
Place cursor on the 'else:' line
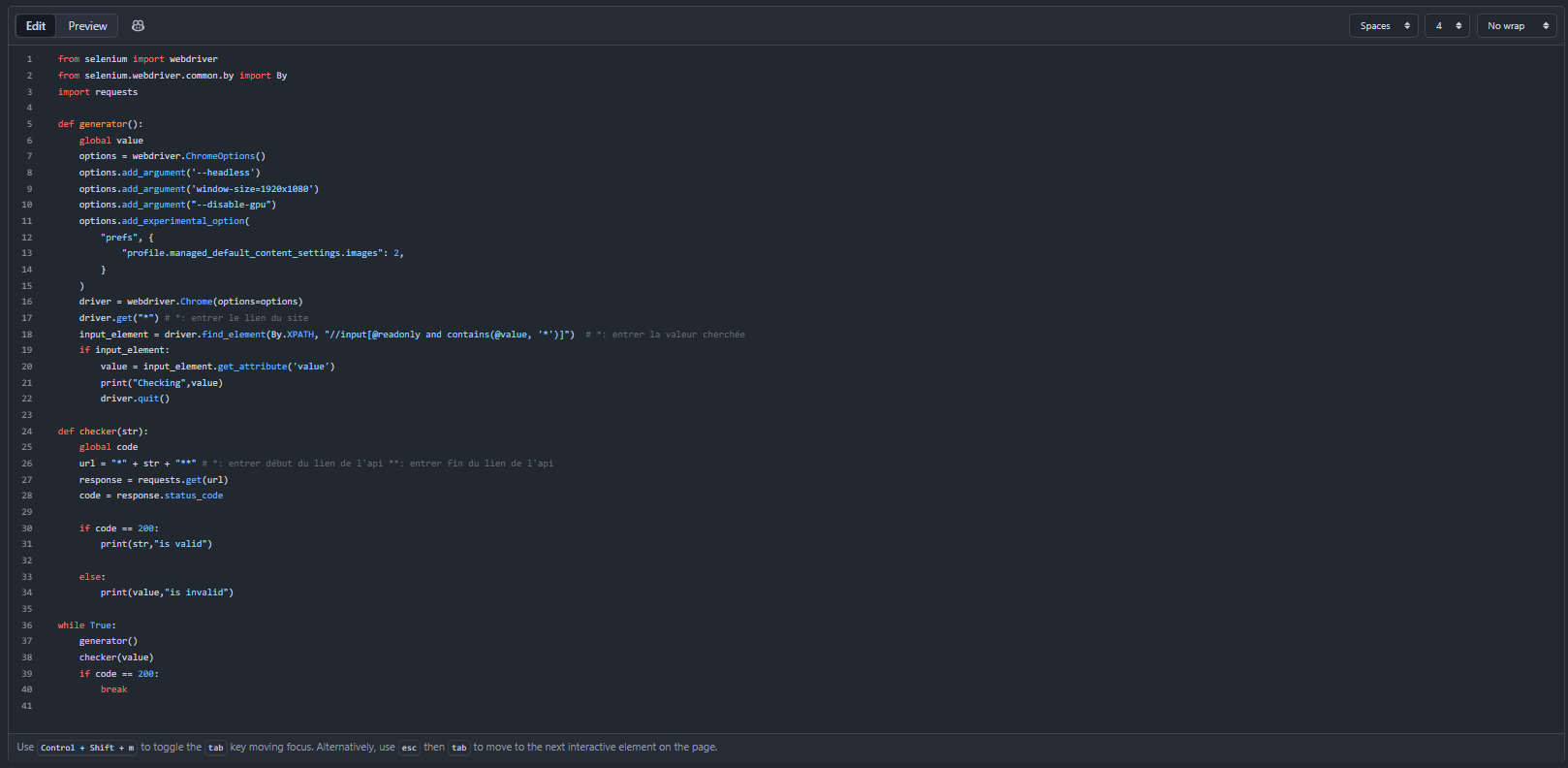point(92,577)
